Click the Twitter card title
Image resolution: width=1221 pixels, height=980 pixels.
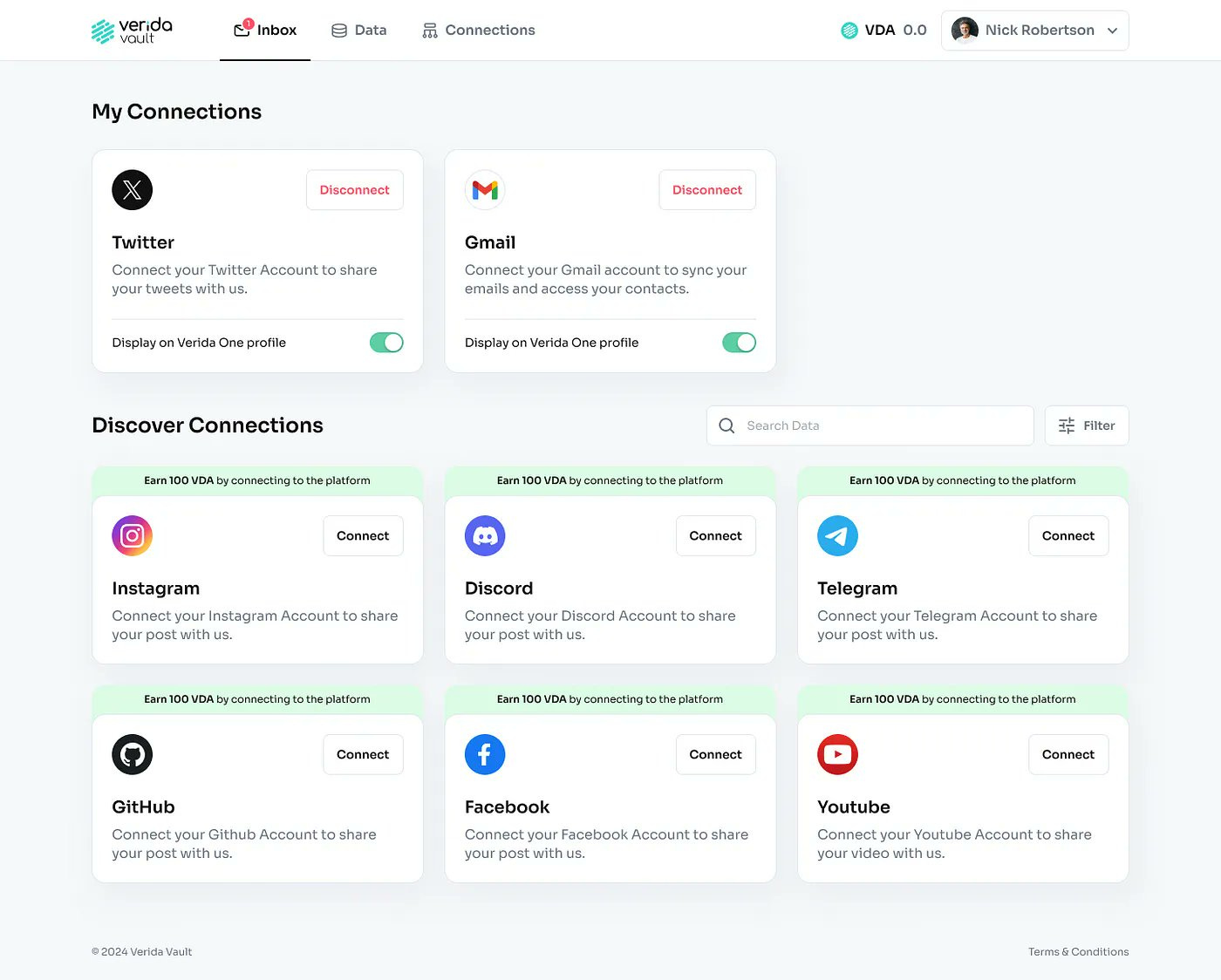pos(143,242)
